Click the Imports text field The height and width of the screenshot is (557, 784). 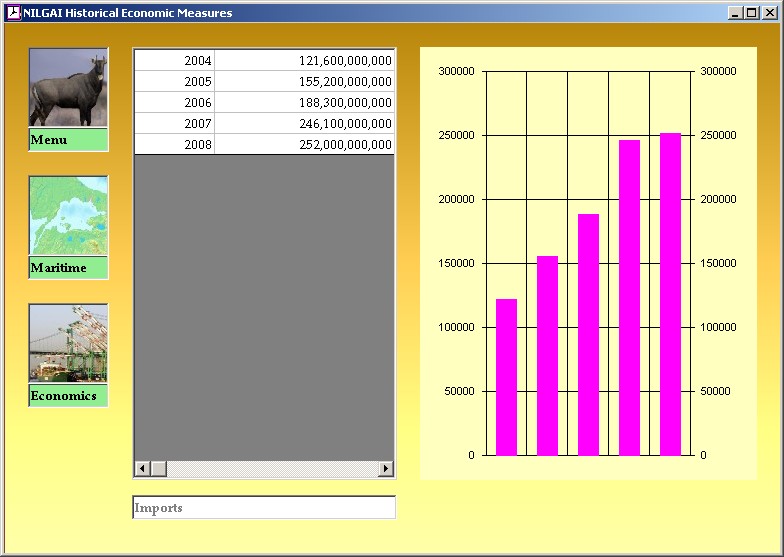264,508
